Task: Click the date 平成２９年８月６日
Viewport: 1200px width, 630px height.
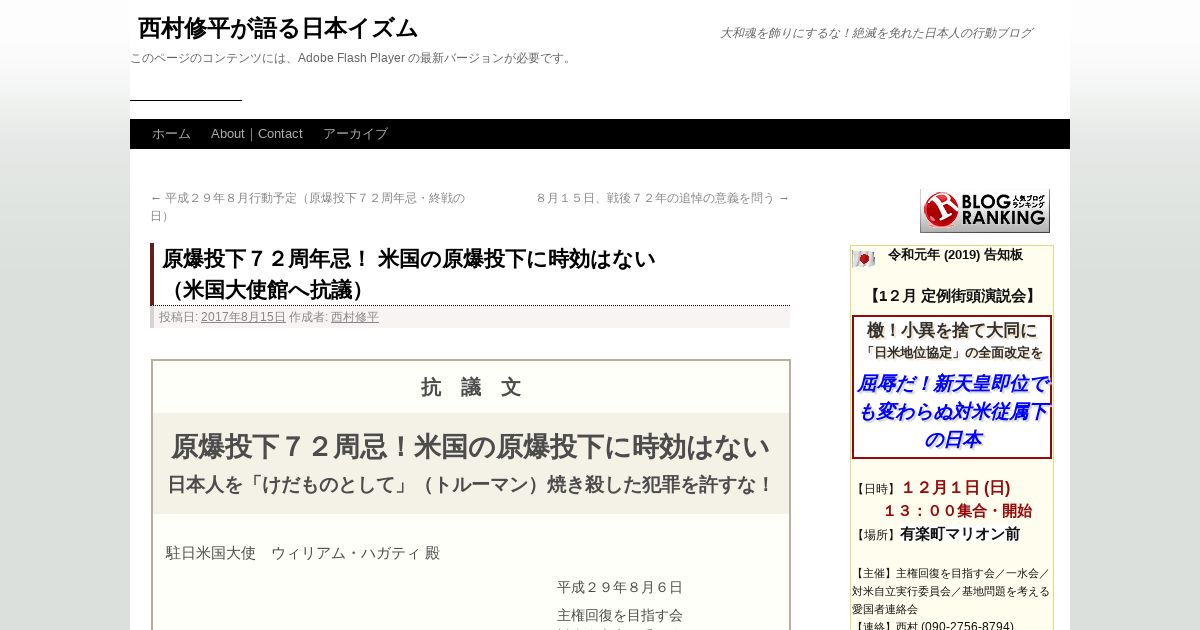Action: [x=620, y=587]
